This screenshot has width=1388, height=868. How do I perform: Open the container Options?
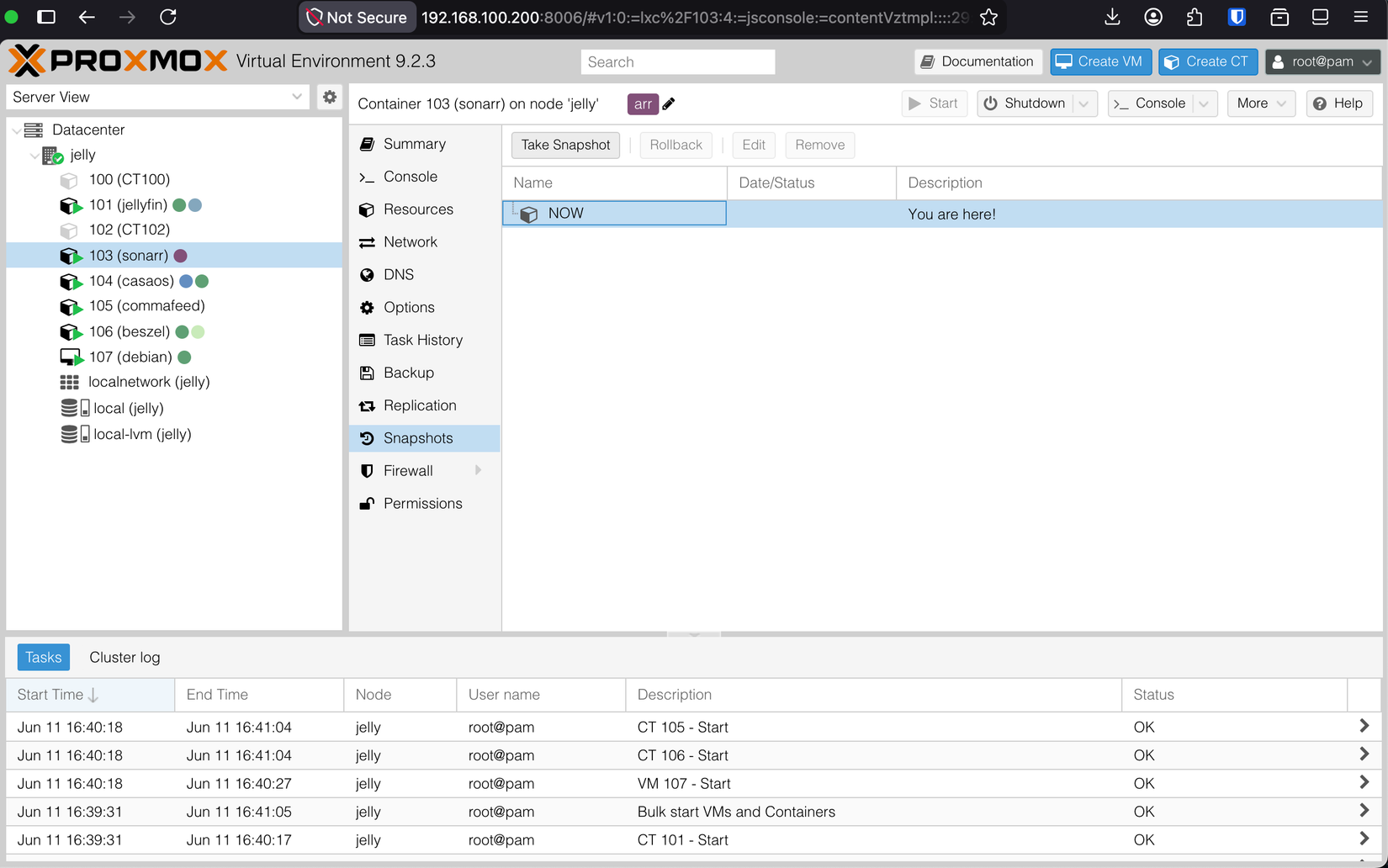click(425, 308)
